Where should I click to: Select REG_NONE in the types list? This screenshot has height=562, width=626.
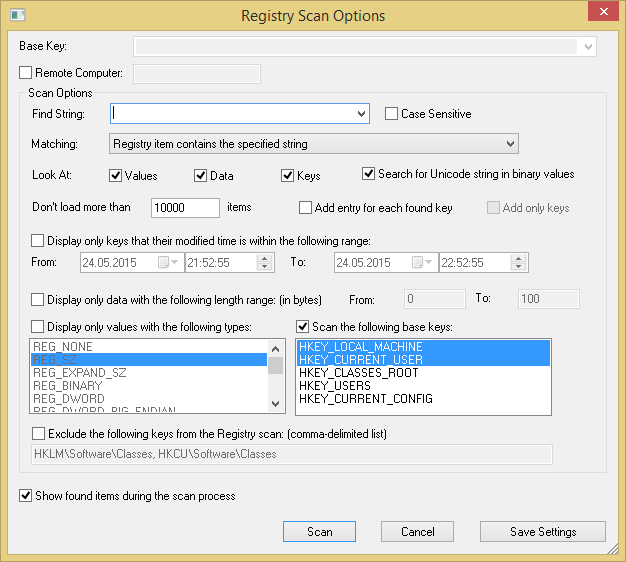[x=149, y=346]
